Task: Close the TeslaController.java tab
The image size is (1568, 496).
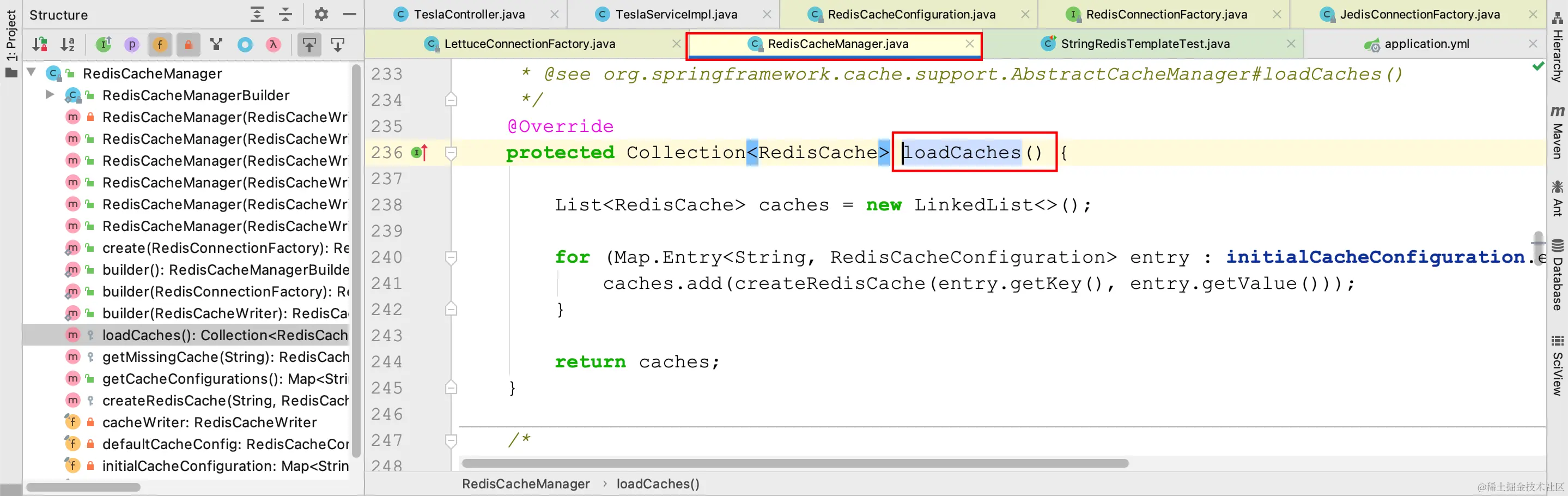Action: point(554,14)
